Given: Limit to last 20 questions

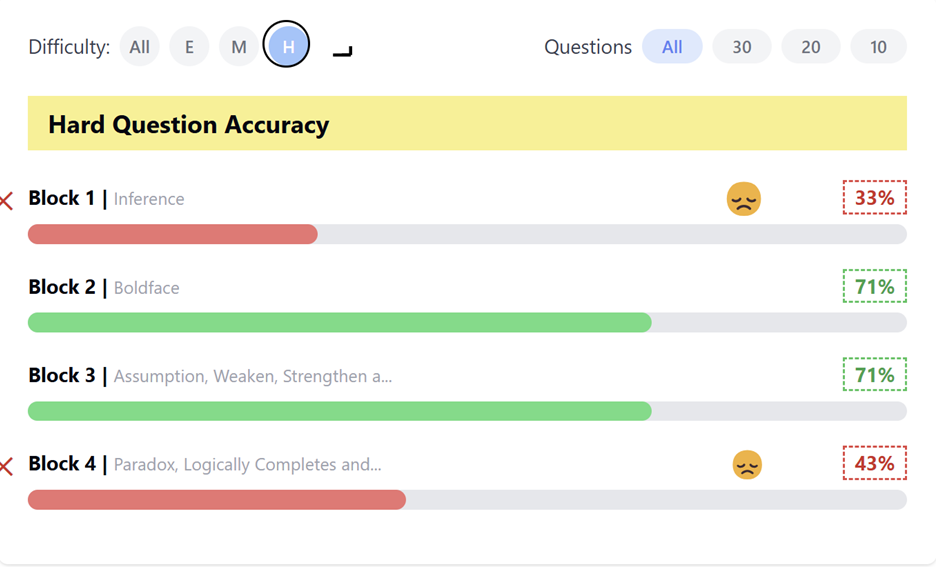Looking at the screenshot, I should point(810,47).
